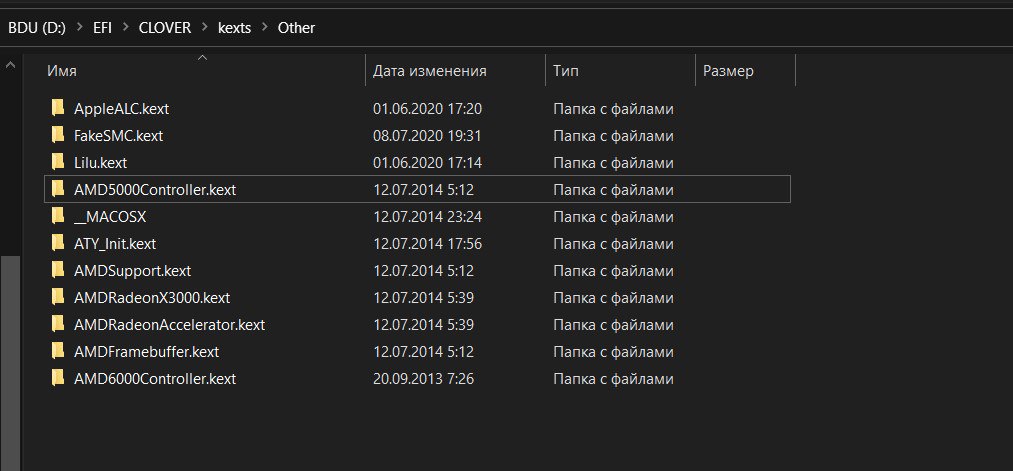Viewport: 1013px width, 471px height.
Task: Select the AMDFramebuffer.kext row
Action: (417, 351)
